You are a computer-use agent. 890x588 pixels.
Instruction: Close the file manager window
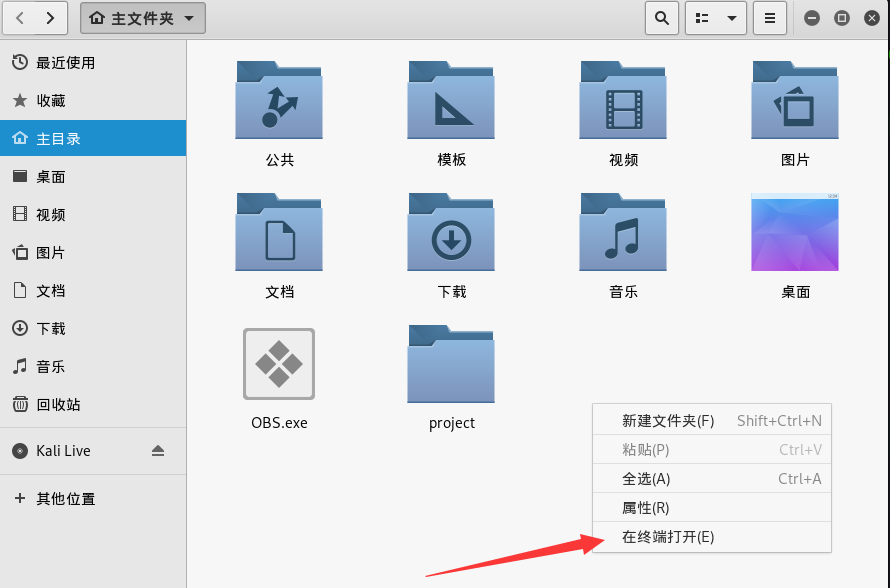click(x=872, y=18)
